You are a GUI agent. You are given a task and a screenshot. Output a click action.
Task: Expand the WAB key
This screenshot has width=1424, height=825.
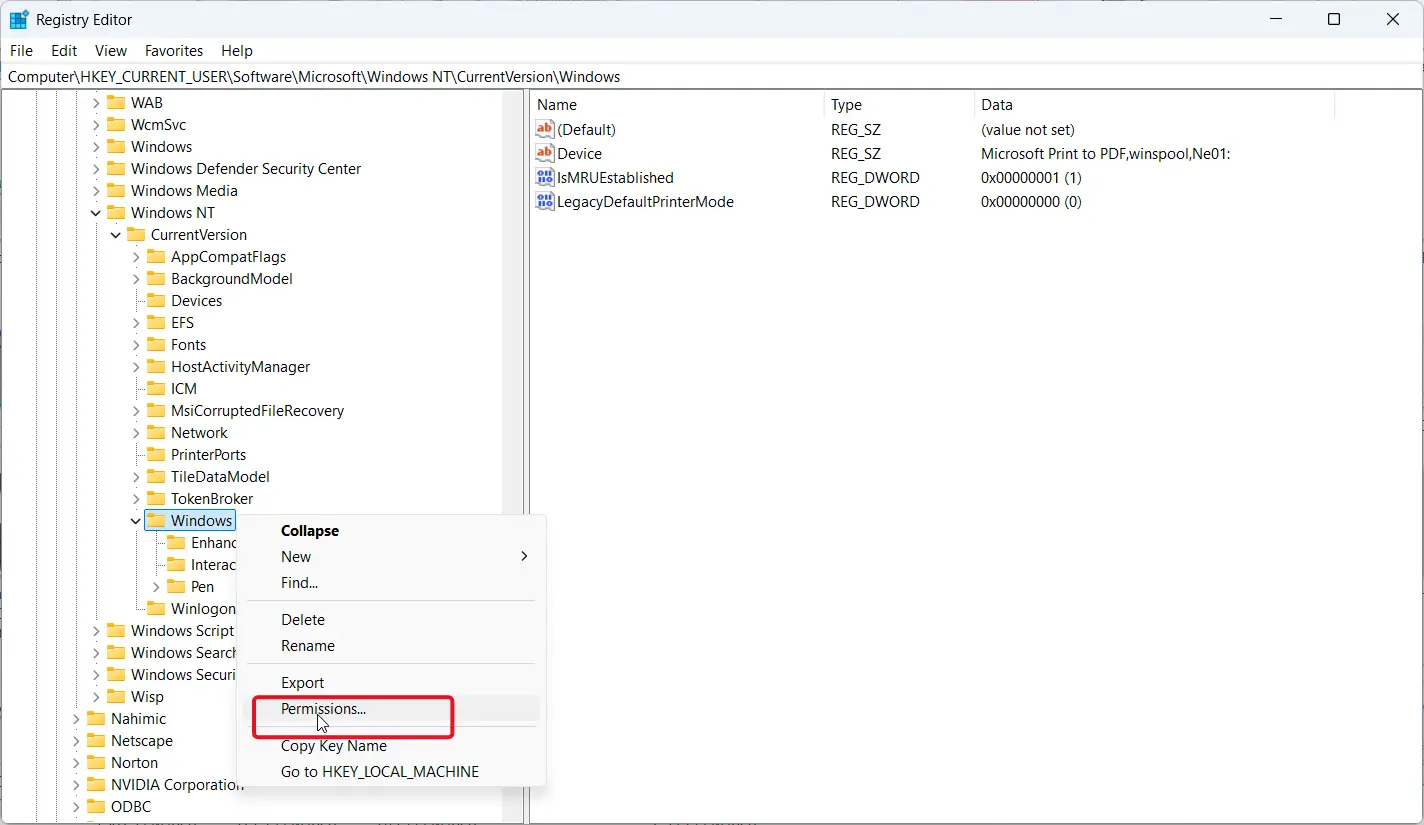tap(96, 102)
